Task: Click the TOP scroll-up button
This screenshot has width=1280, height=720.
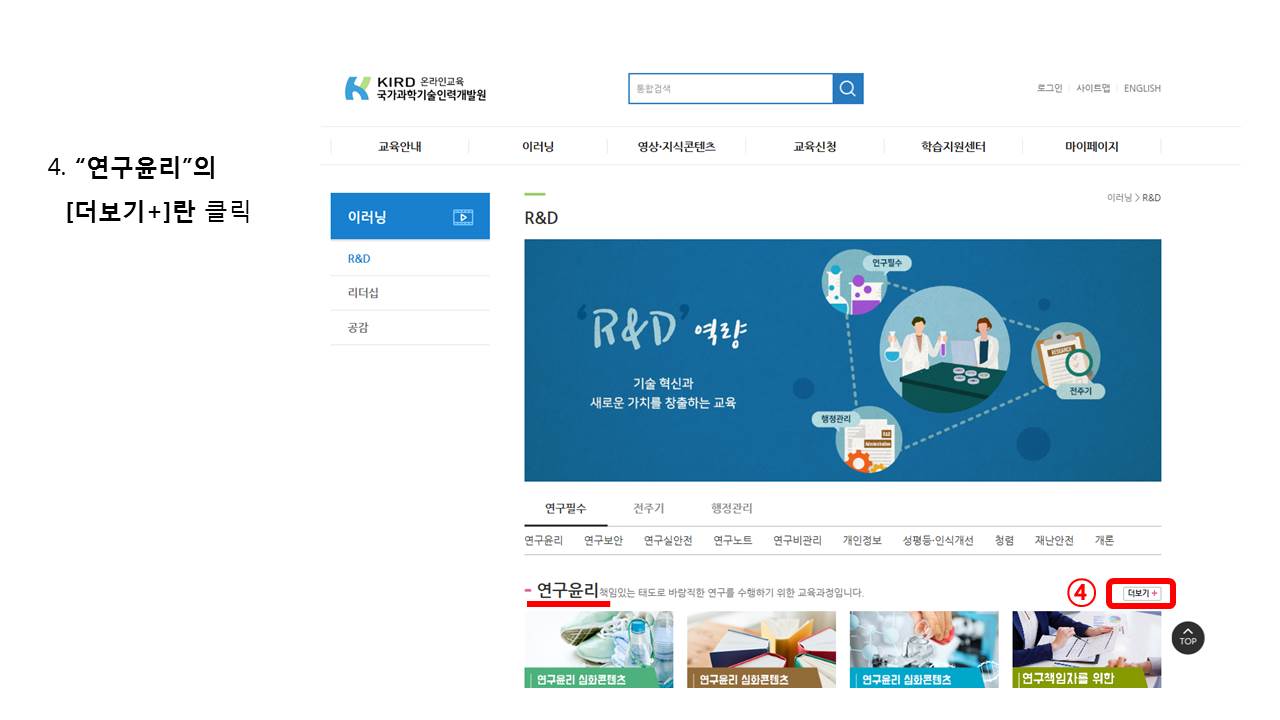Action: point(1187,637)
